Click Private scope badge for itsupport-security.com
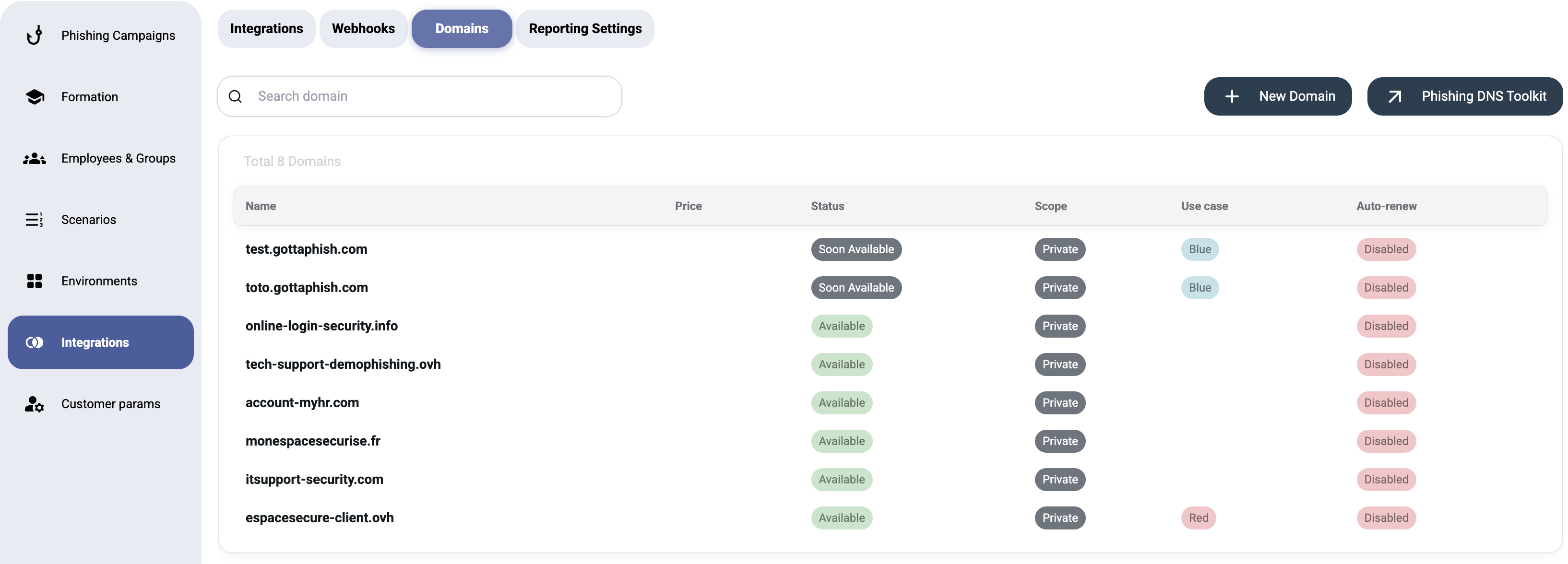 click(1060, 480)
